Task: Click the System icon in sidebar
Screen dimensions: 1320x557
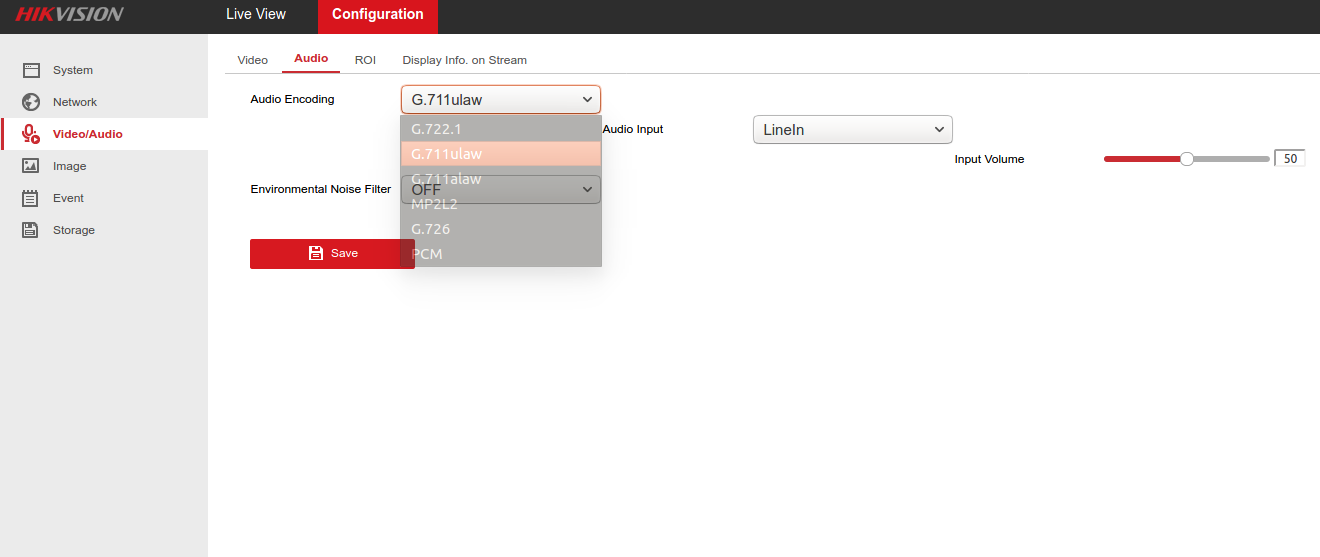Action: (31, 70)
